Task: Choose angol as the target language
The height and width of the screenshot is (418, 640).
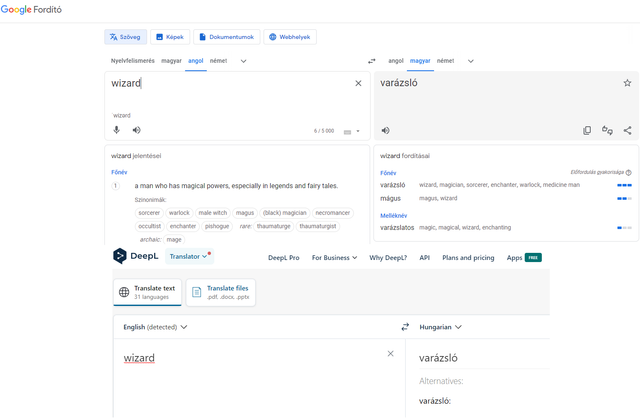Action: pos(396,61)
